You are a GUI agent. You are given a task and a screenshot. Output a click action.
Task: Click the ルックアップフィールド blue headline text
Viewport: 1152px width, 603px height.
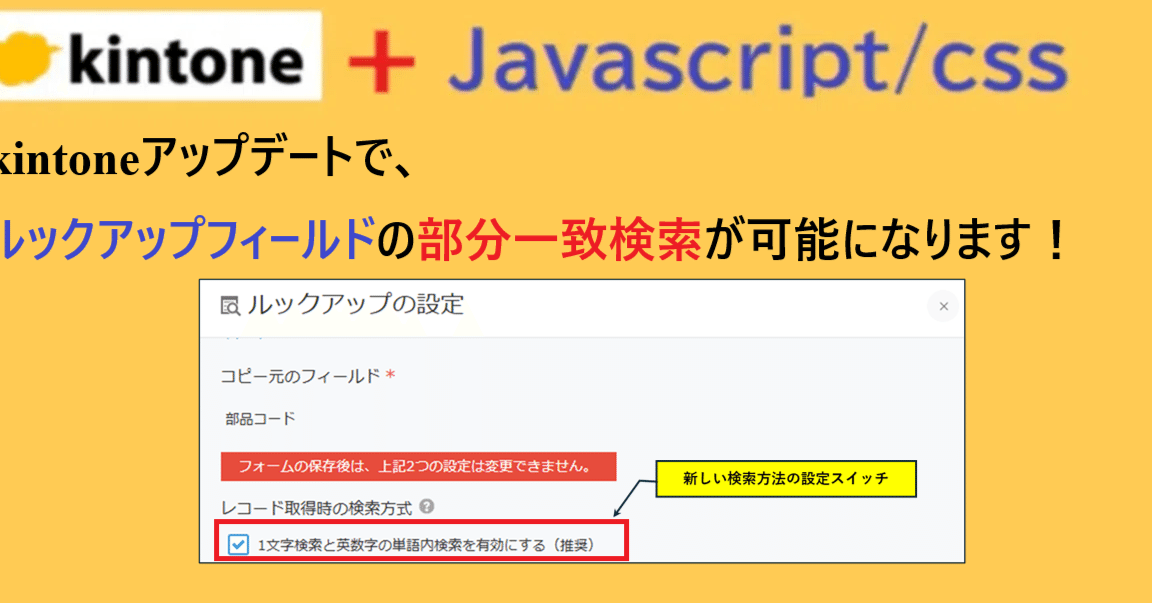click(188, 240)
